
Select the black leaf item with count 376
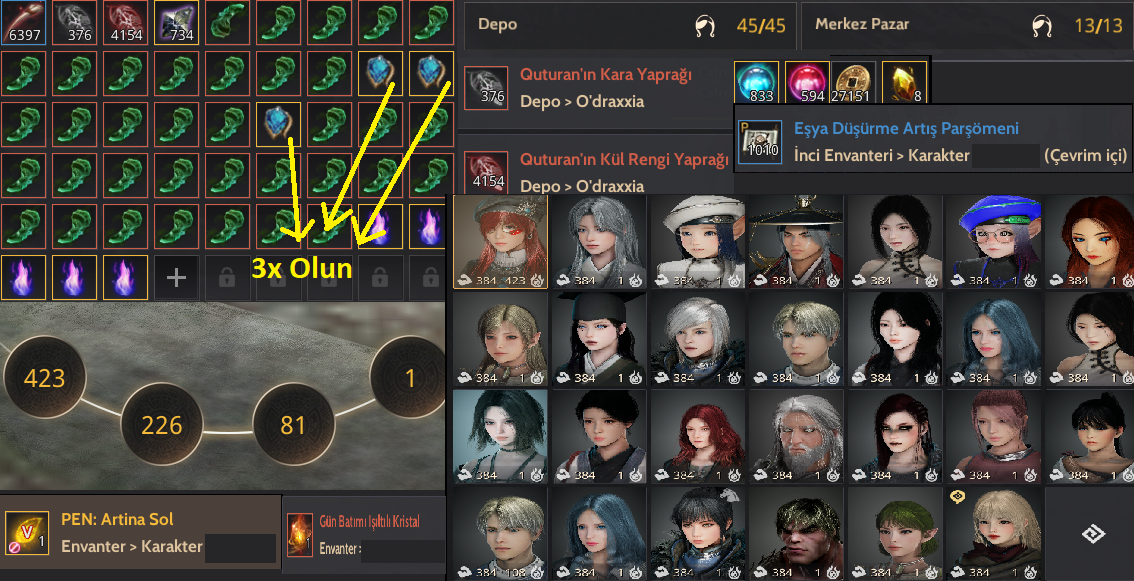[74, 22]
